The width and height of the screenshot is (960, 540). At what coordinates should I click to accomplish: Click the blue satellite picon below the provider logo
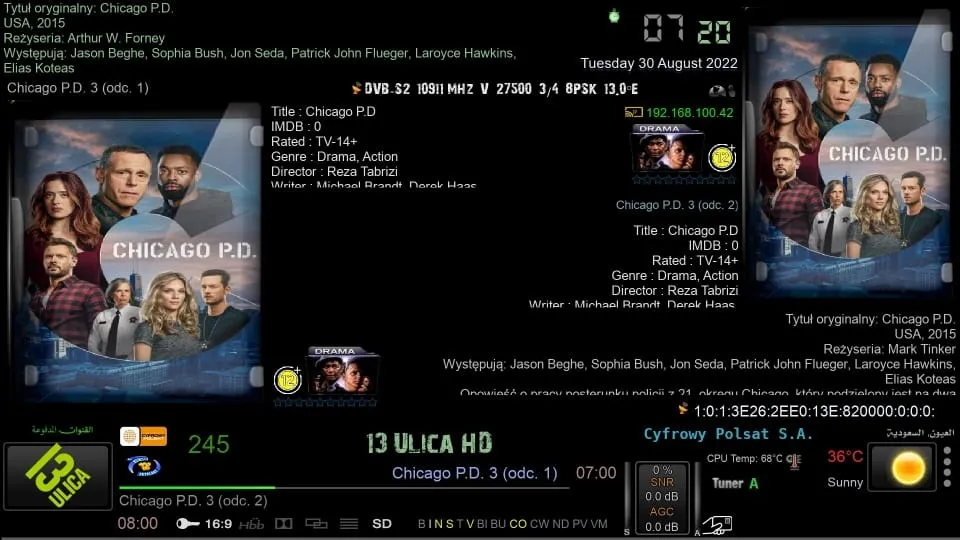144,467
